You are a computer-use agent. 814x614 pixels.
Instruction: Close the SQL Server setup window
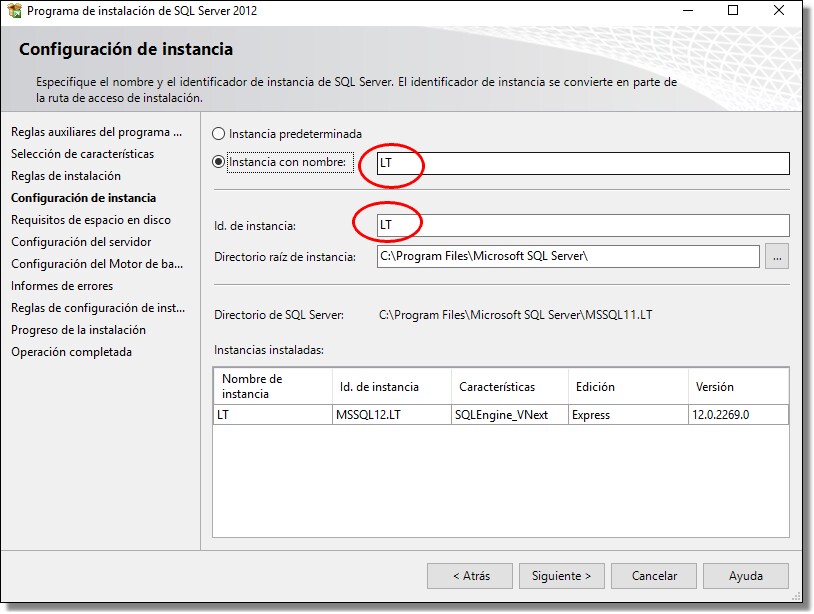pos(779,10)
